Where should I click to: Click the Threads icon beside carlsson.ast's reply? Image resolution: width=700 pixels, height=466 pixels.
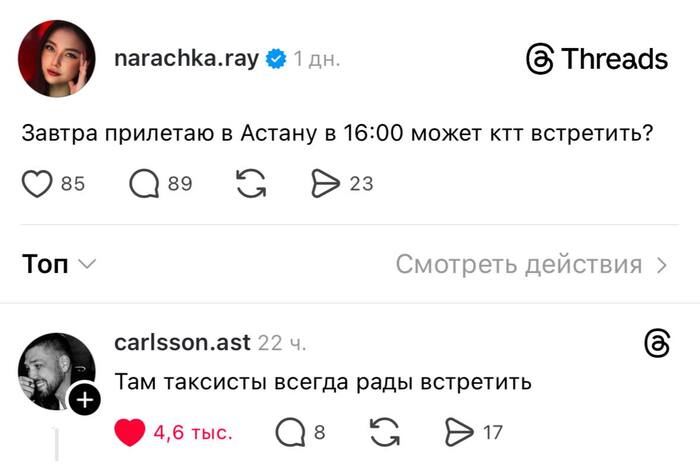pyautogui.click(x=657, y=344)
